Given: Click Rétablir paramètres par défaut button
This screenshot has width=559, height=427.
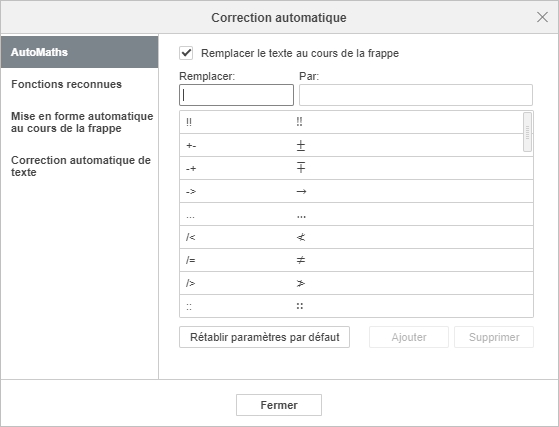Looking at the screenshot, I should (265, 337).
